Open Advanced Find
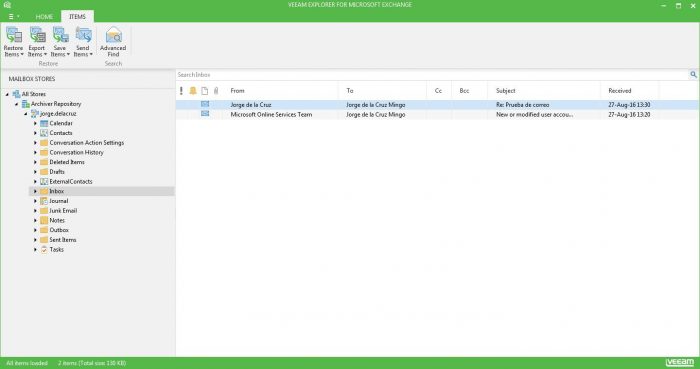Image resolution: width=700 pixels, height=369 pixels. click(113, 41)
